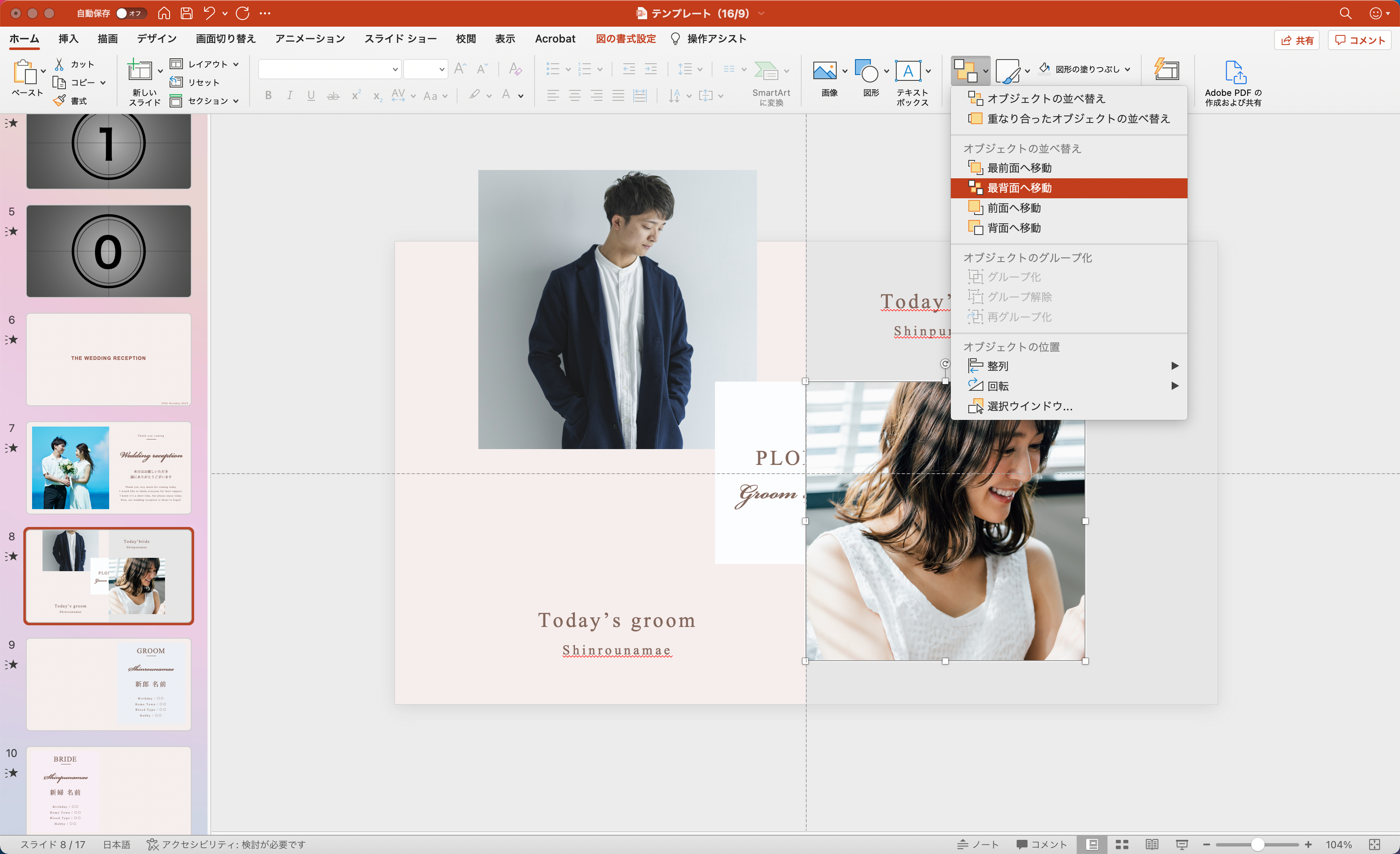Click the Redo icon in title bar
The width and height of the screenshot is (1400, 854).
click(242, 13)
